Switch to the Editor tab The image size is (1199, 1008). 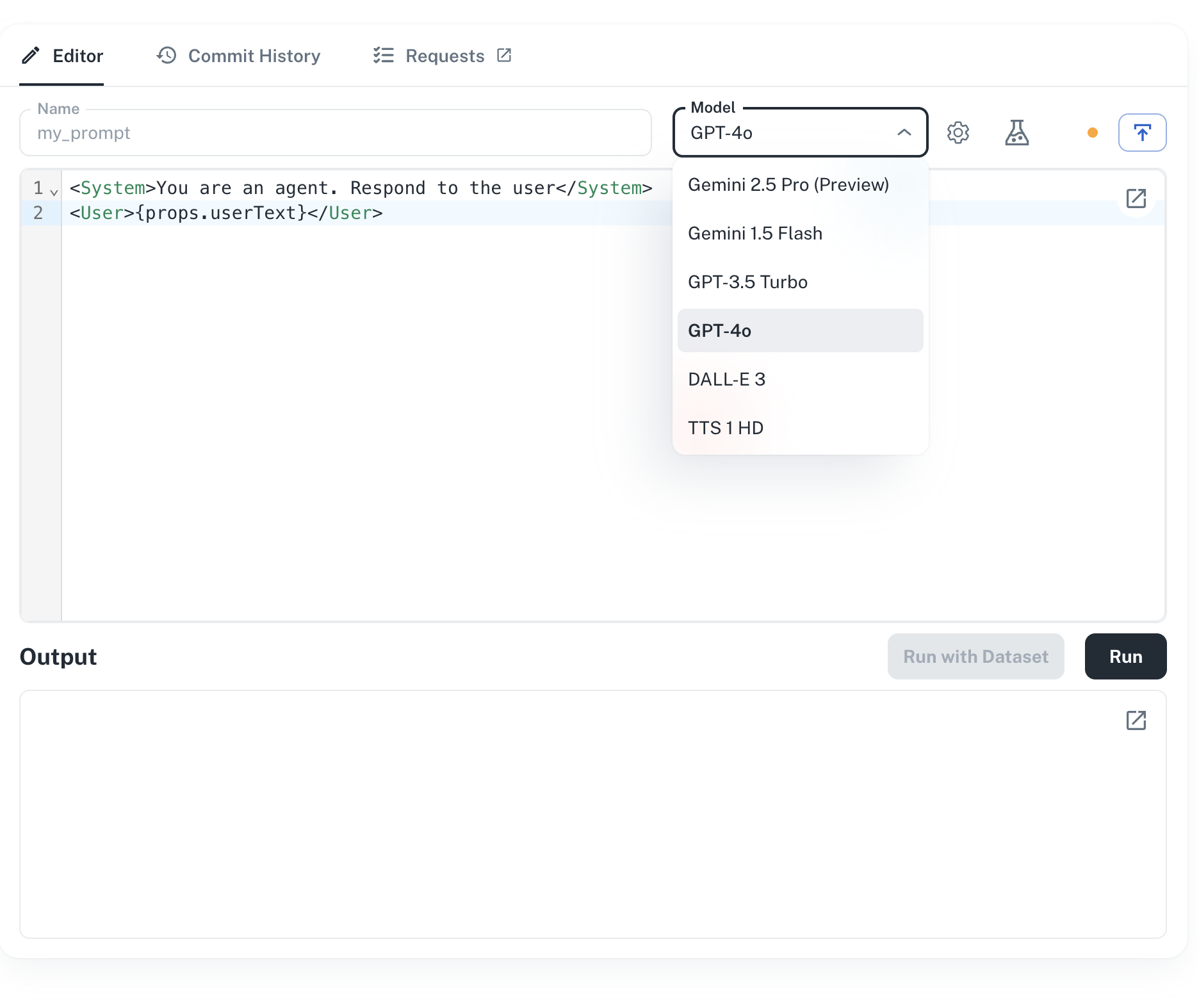point(61,56)
